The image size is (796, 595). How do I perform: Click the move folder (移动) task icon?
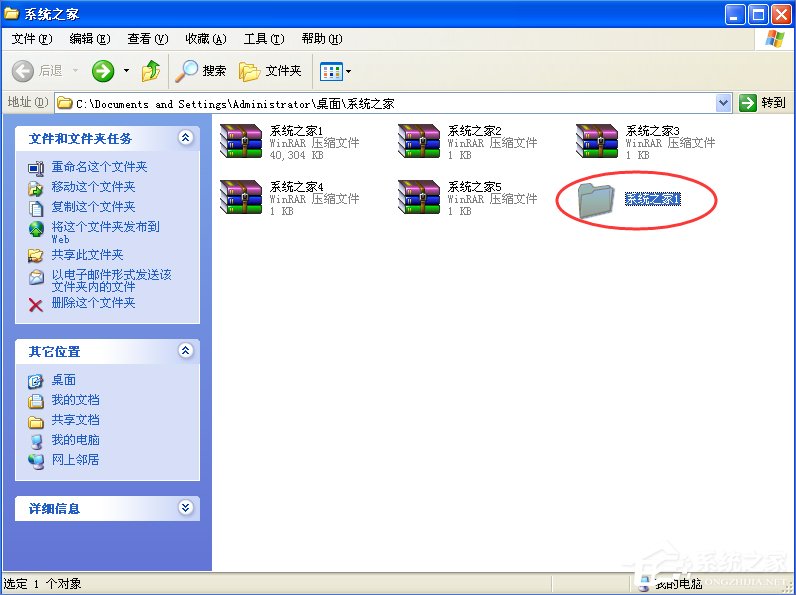[x=36, y=188]
